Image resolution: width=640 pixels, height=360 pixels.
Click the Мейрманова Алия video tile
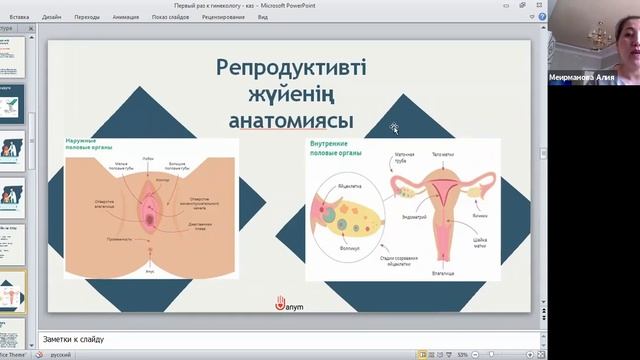coord(594,42)
